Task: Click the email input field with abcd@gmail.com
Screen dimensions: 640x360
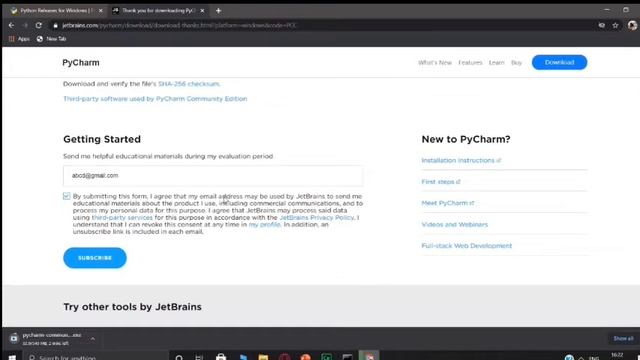Action: [213, 176]
